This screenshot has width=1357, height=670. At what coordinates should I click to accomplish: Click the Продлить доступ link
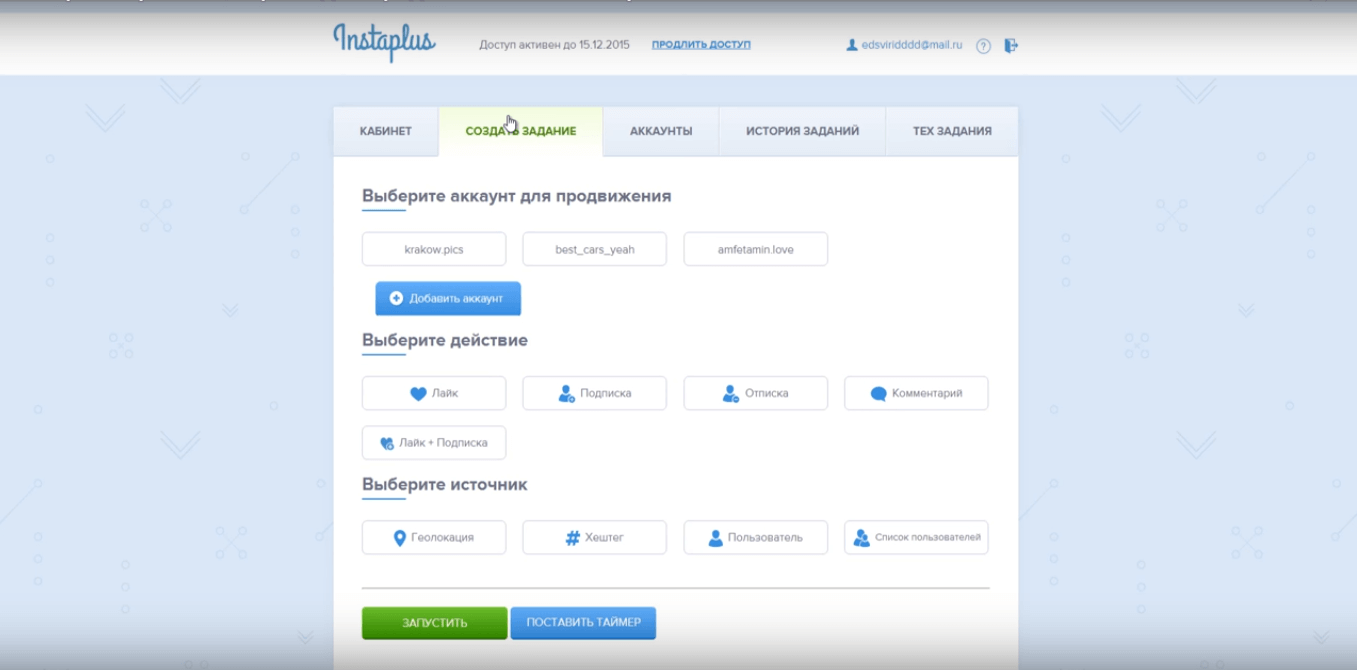click(x=701, y=45)
